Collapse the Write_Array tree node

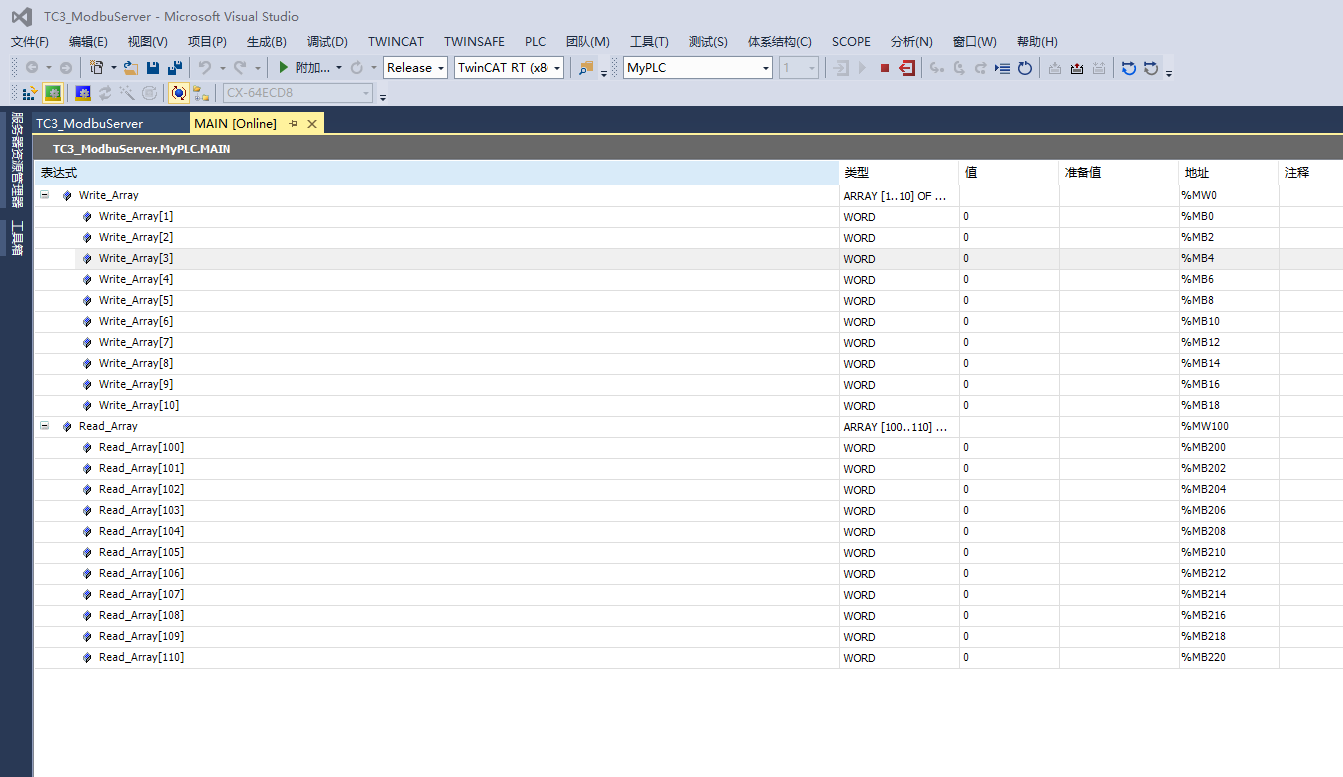tap(44, 195)
